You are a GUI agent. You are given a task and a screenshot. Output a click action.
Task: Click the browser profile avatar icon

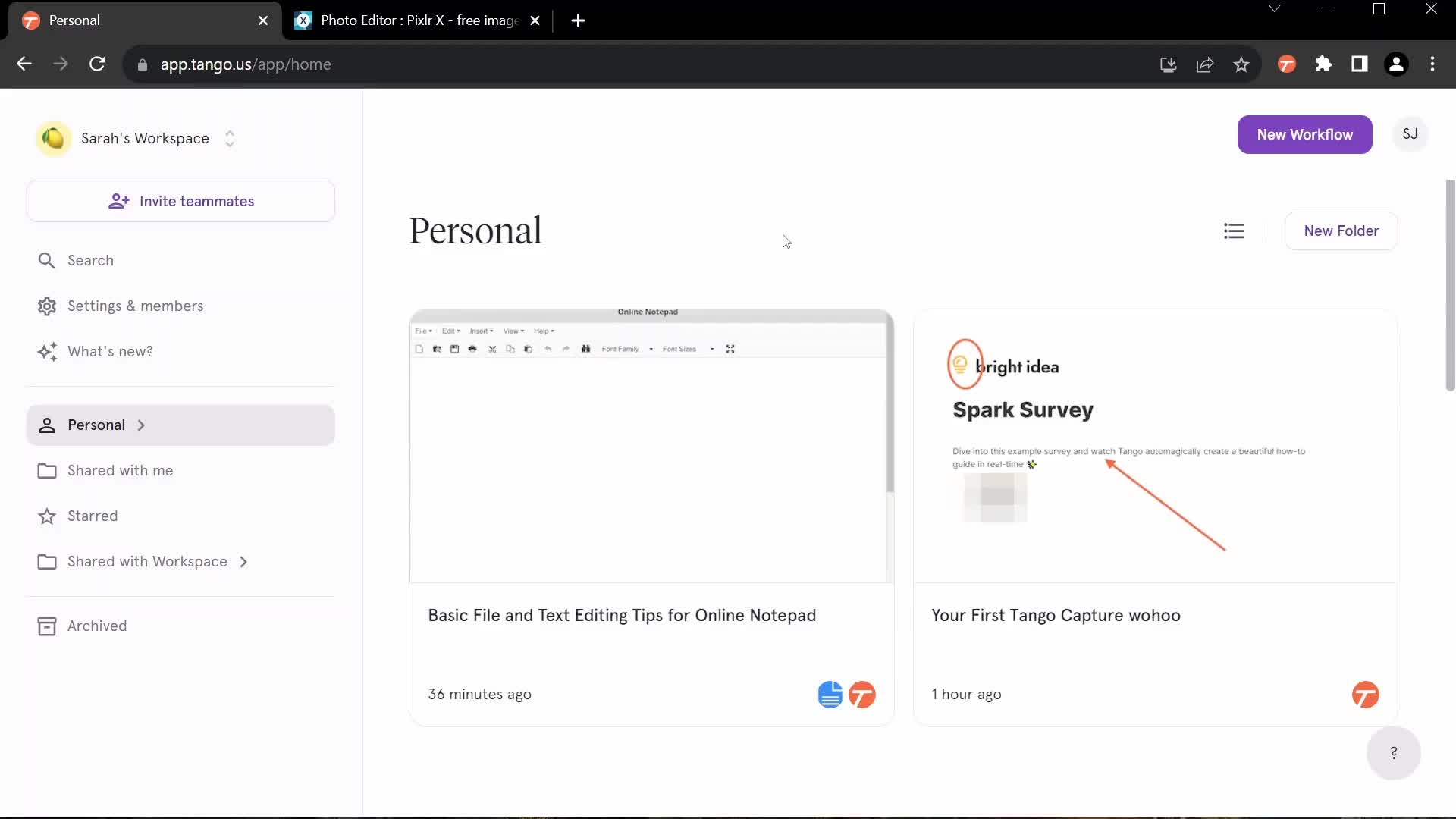pyautogui.click(x=1396, y=64)
